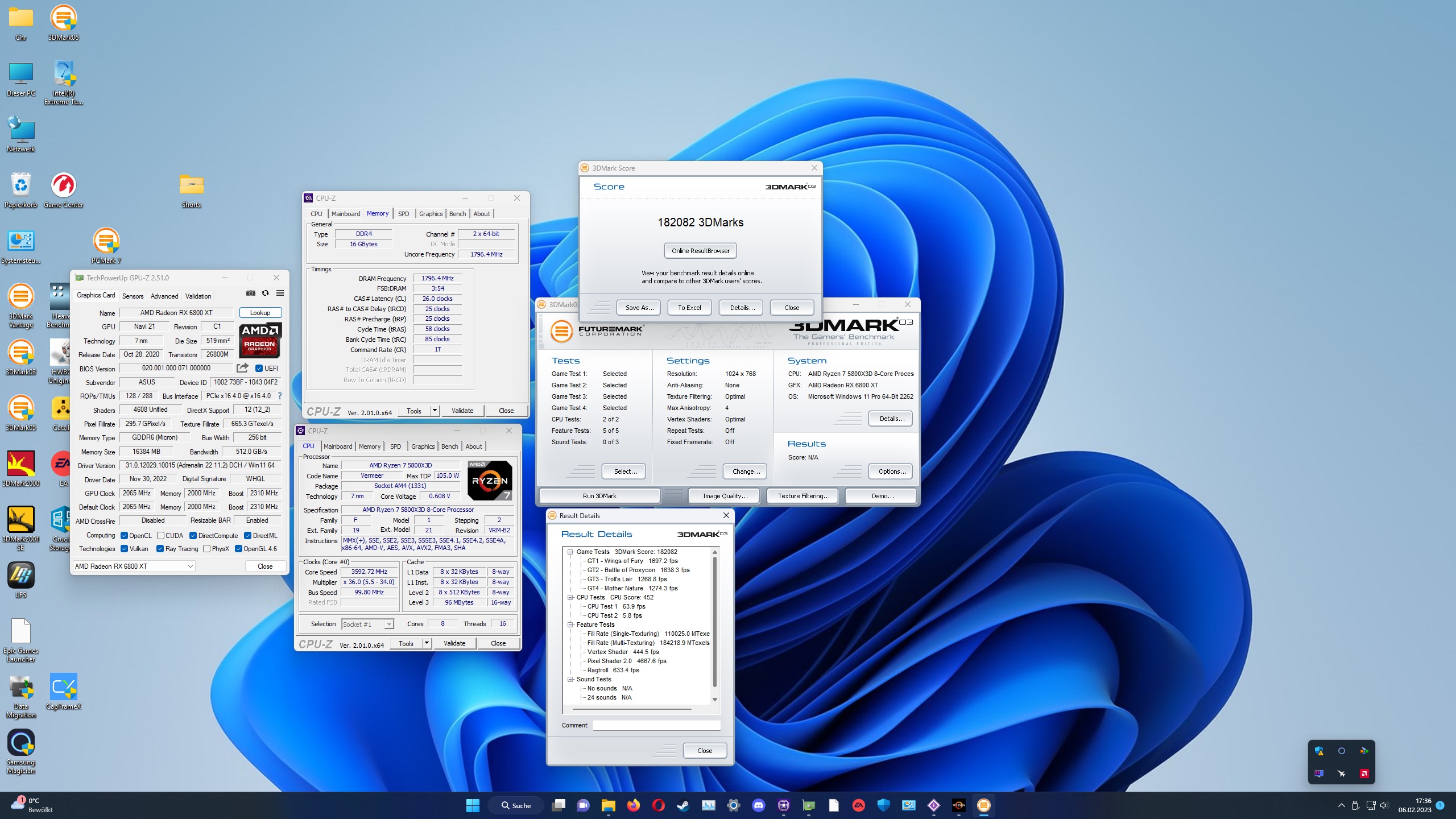Toggle the CUDA checkbox
The width and height of the screenshot is (1456, 819).
coord(160,535)
